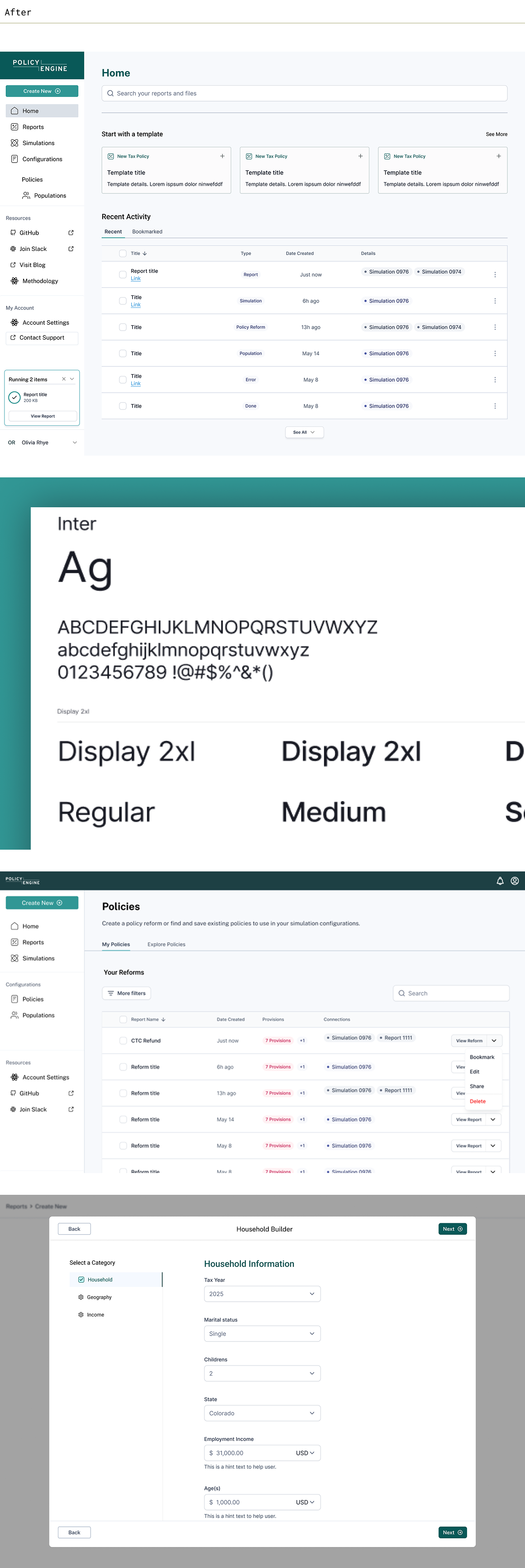Add first New Tax Policy template plus icon
This screenshot has height=1568, width=525.
222,156
